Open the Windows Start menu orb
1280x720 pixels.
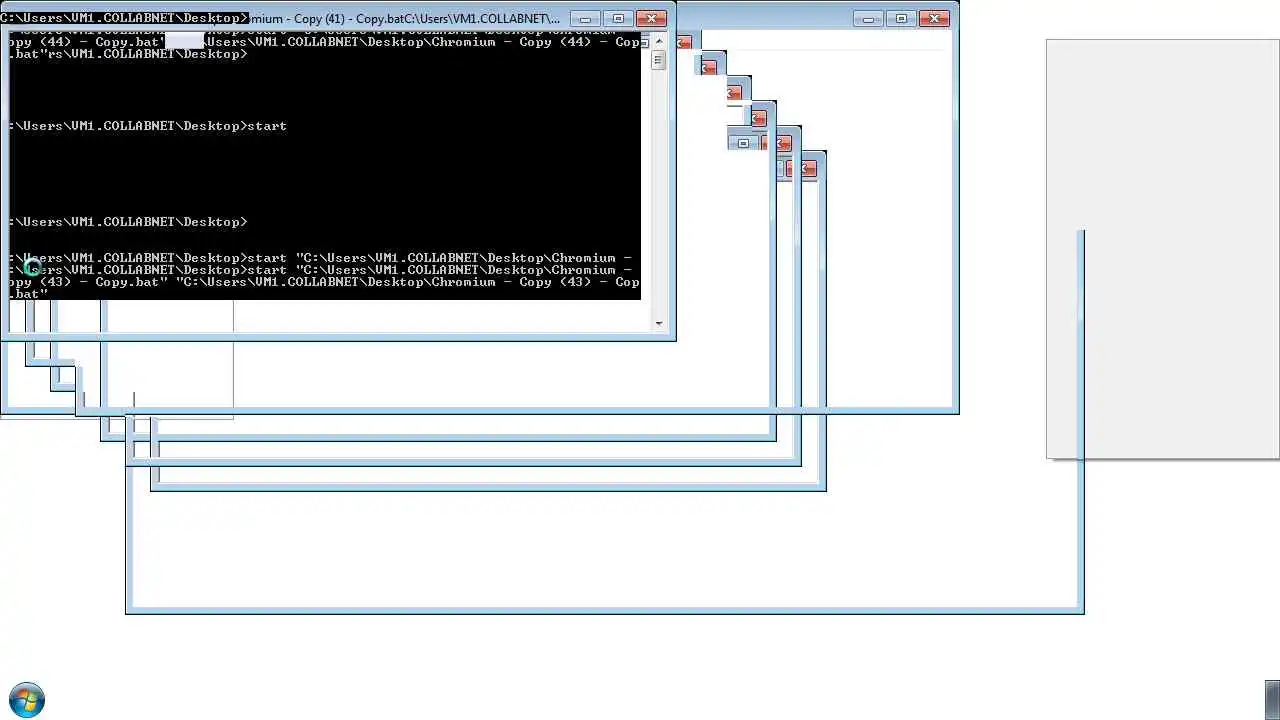coord(27,700)
